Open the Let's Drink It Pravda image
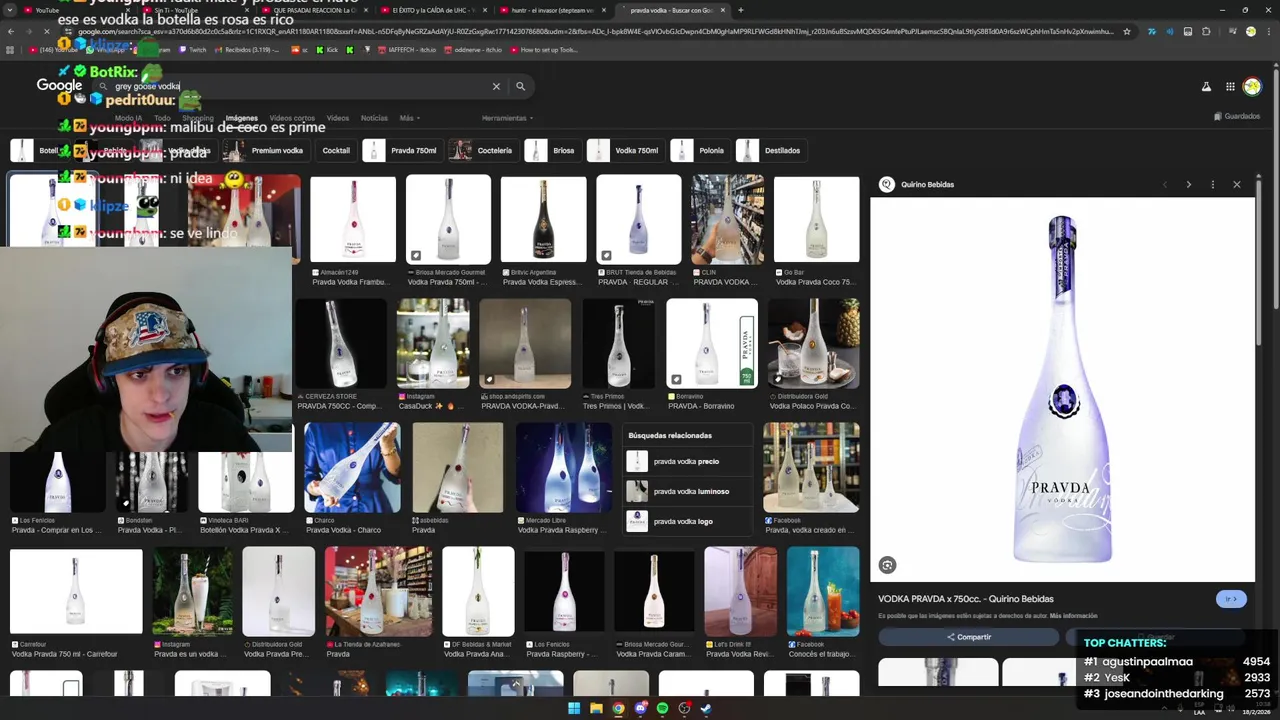The image size is (1280, 720). tap(740, 591)
